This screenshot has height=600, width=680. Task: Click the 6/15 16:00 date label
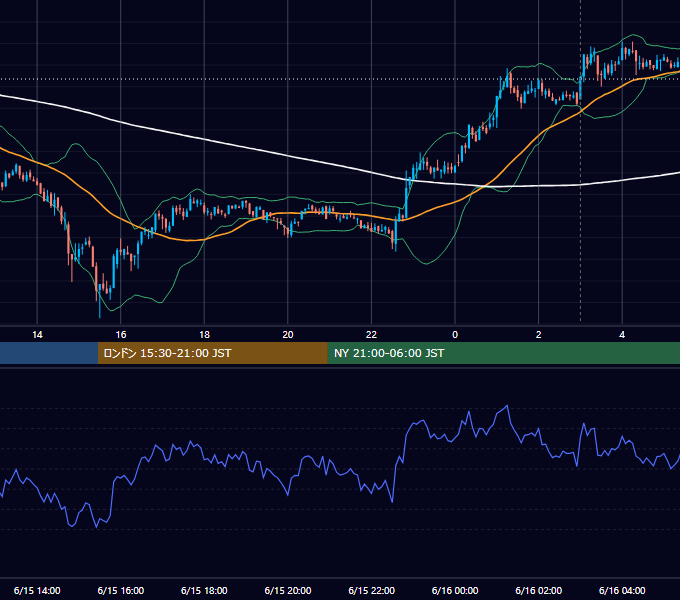[x=121, y=590]
